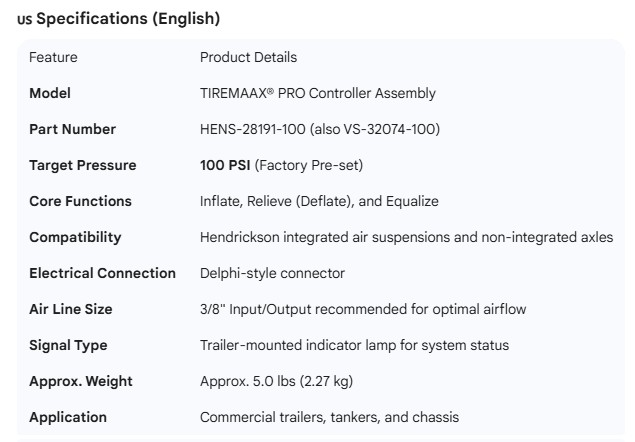Click the "Delphi-style connector" value
Screen dimensions: 635x442
[x=272, y=273]
